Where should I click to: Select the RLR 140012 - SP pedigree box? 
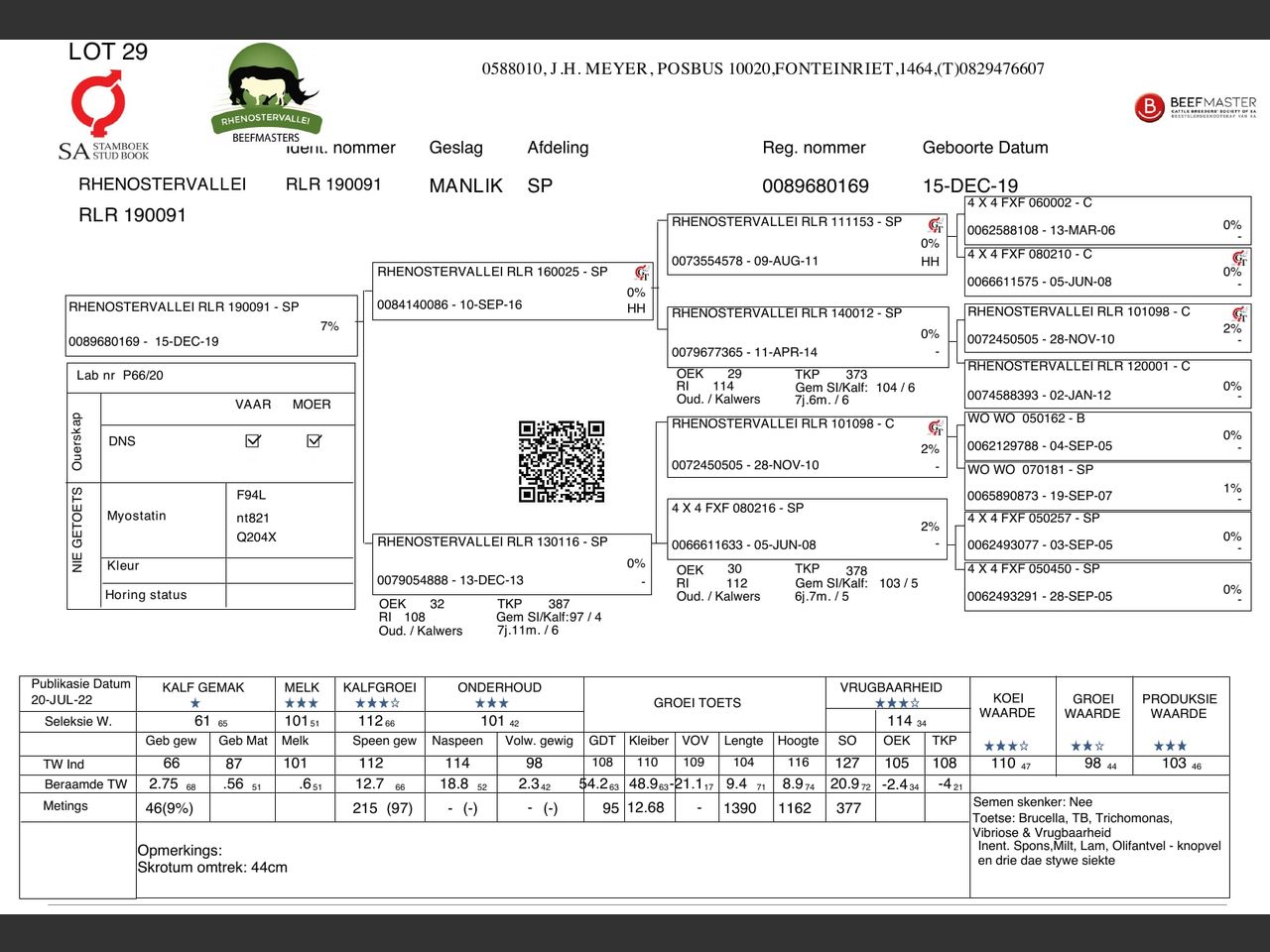807,336
